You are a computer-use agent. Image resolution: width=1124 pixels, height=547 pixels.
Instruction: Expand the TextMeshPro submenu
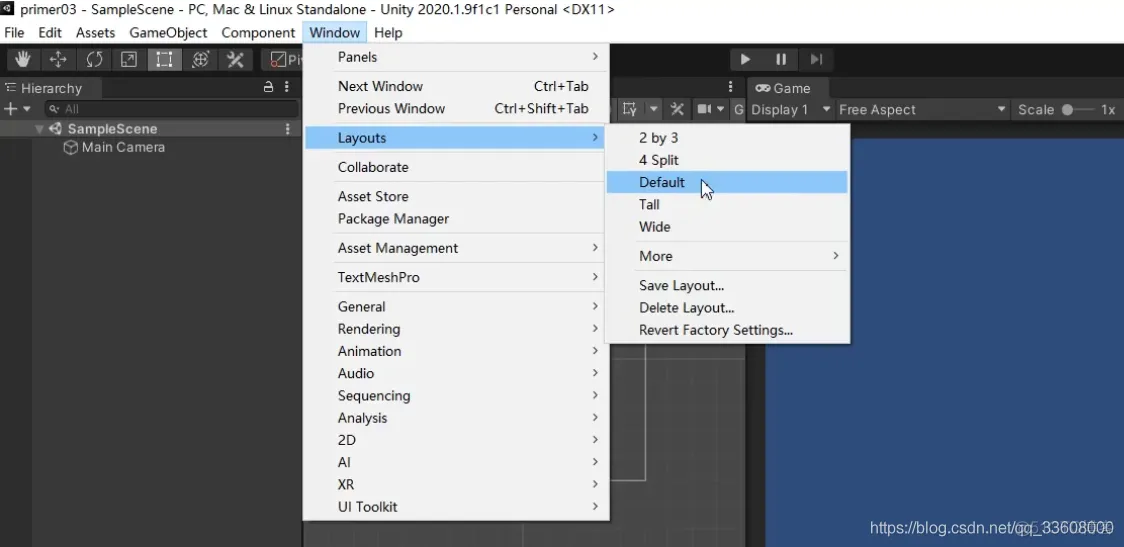[456, 277]
